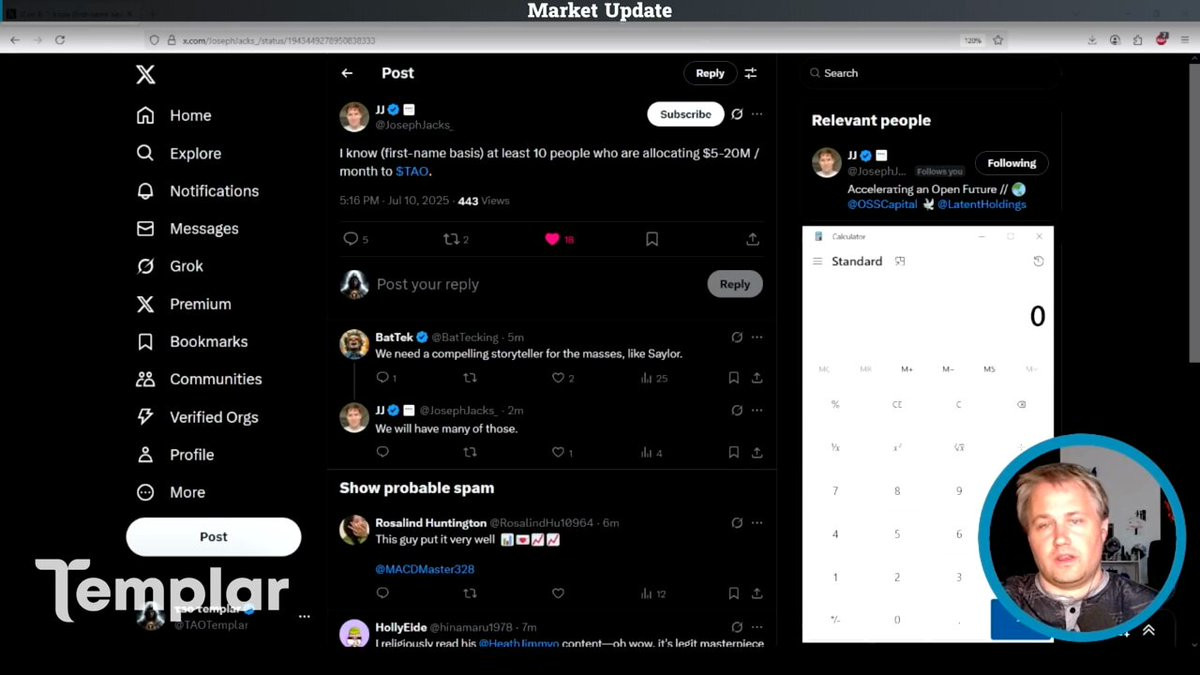1200x675 pixels.
Task: Click Calculator 7 key
Action: coord(835,491)
